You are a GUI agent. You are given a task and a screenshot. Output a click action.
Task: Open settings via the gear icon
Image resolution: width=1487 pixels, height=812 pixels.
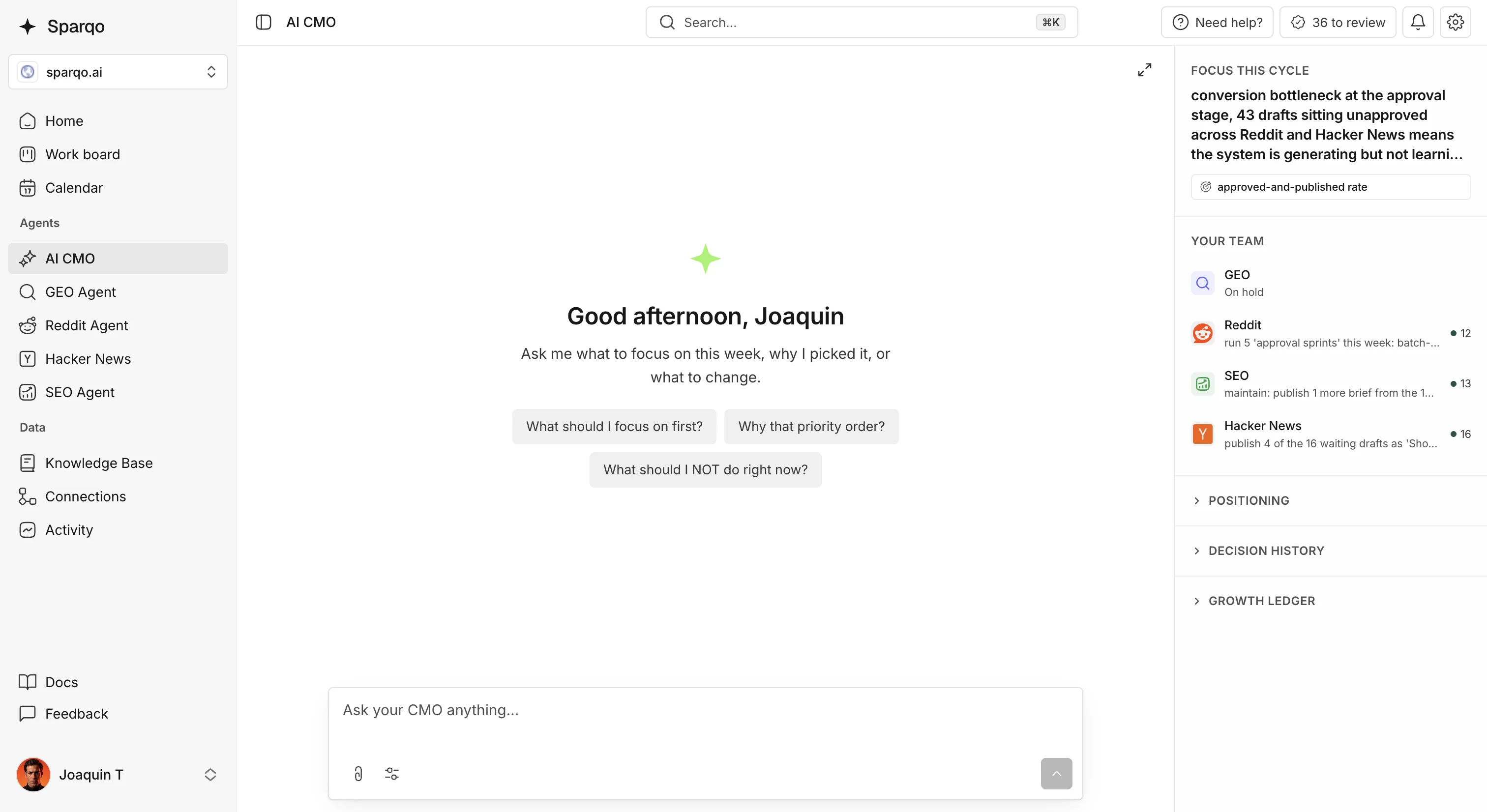1455,22
